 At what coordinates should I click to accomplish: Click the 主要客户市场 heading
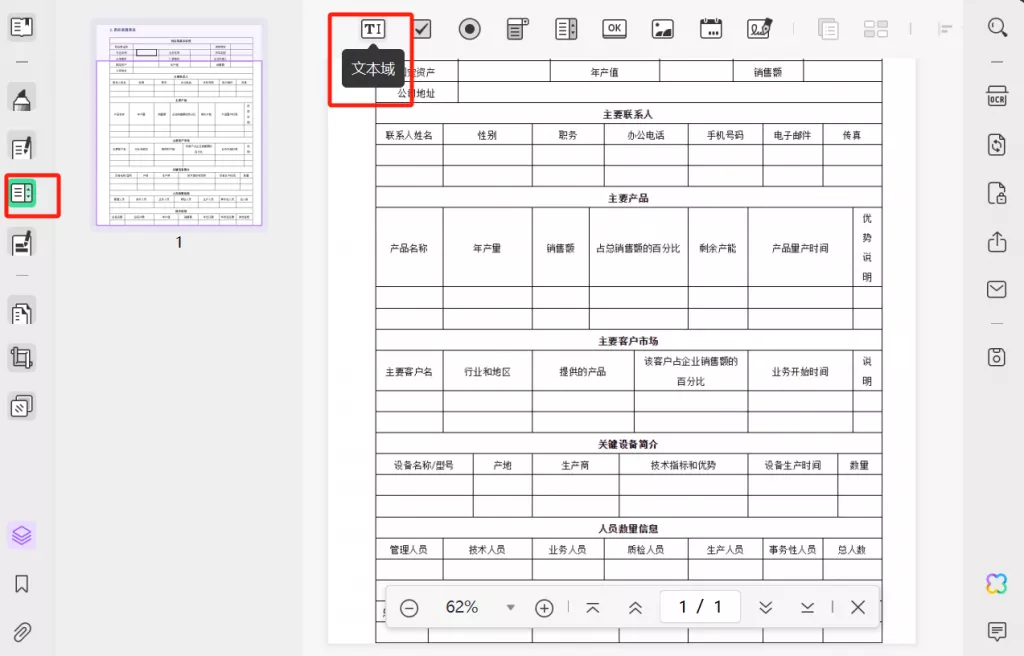click(628, 341)
